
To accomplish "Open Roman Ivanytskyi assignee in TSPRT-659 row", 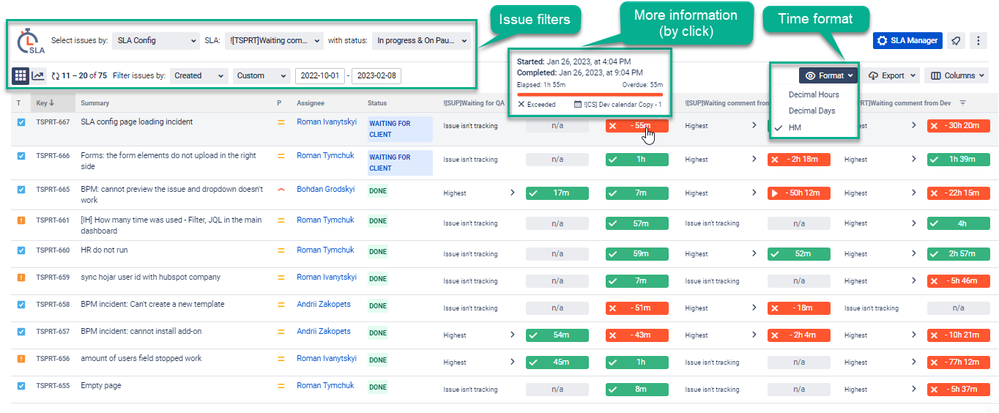I will pos(327,277).
